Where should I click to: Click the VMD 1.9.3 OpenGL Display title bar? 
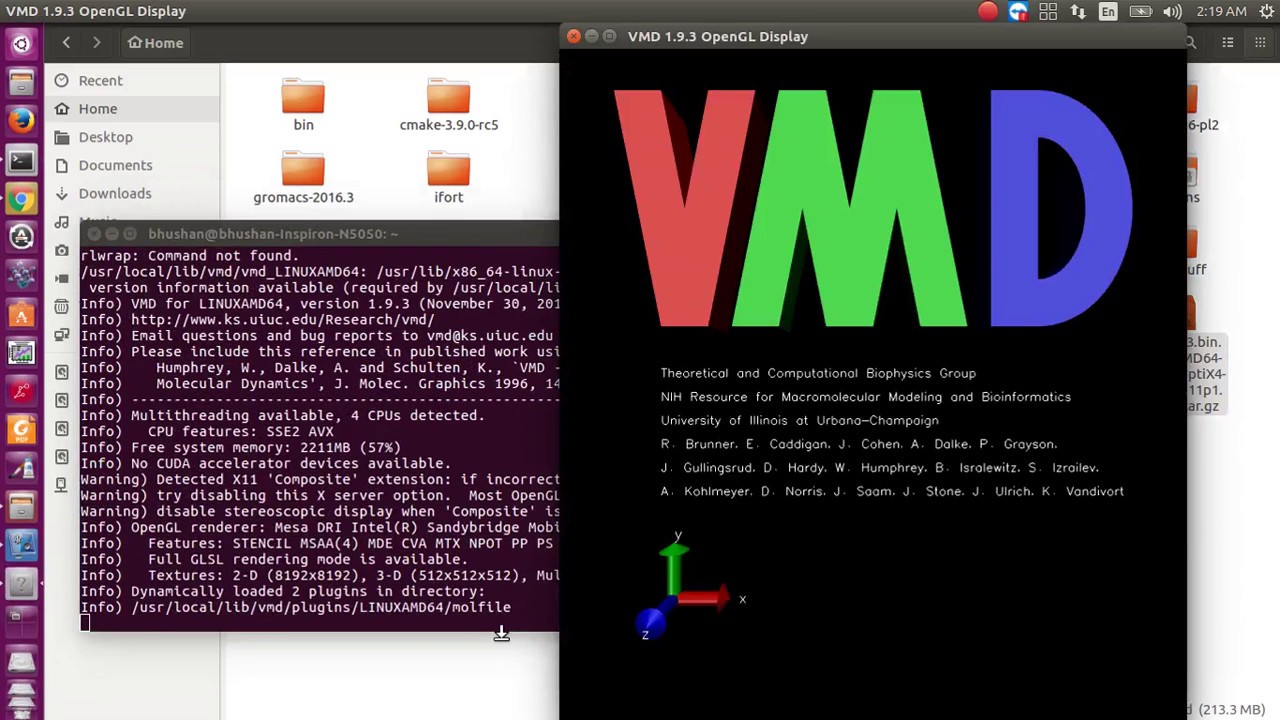pyautogui.click(x=873, y=36)
